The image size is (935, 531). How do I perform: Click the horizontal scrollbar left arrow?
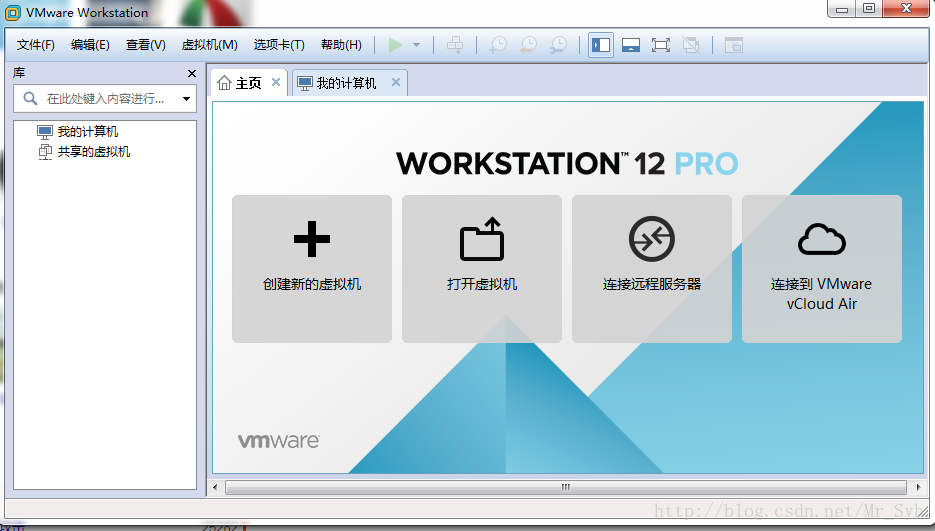216,487
